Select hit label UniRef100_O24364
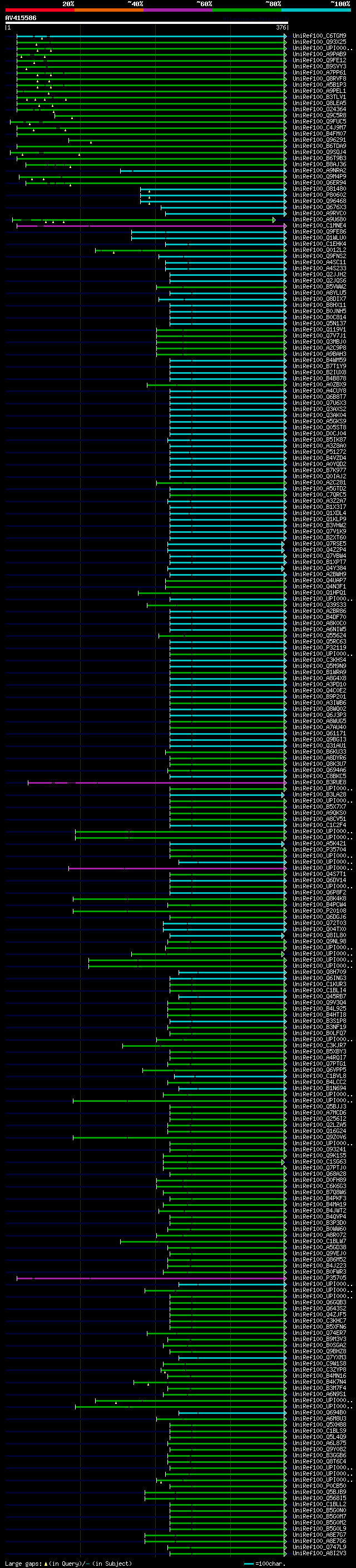 coord(319,110)
